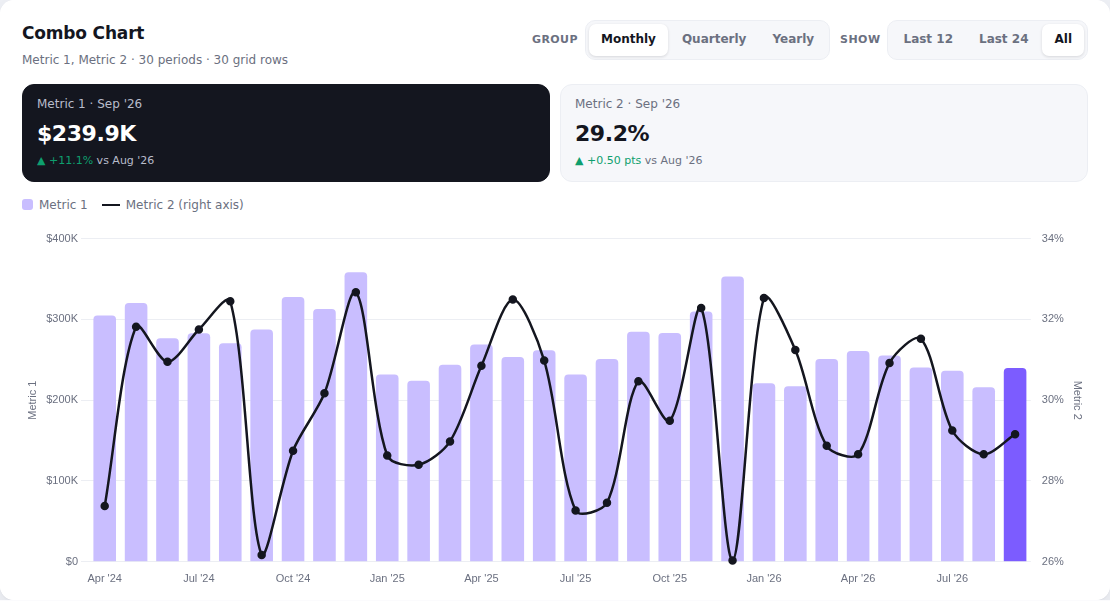This screenshot has width=1110, height=601.
Task: Click the black Metric 2 legend line marker
Action: [x=111, y=205]
